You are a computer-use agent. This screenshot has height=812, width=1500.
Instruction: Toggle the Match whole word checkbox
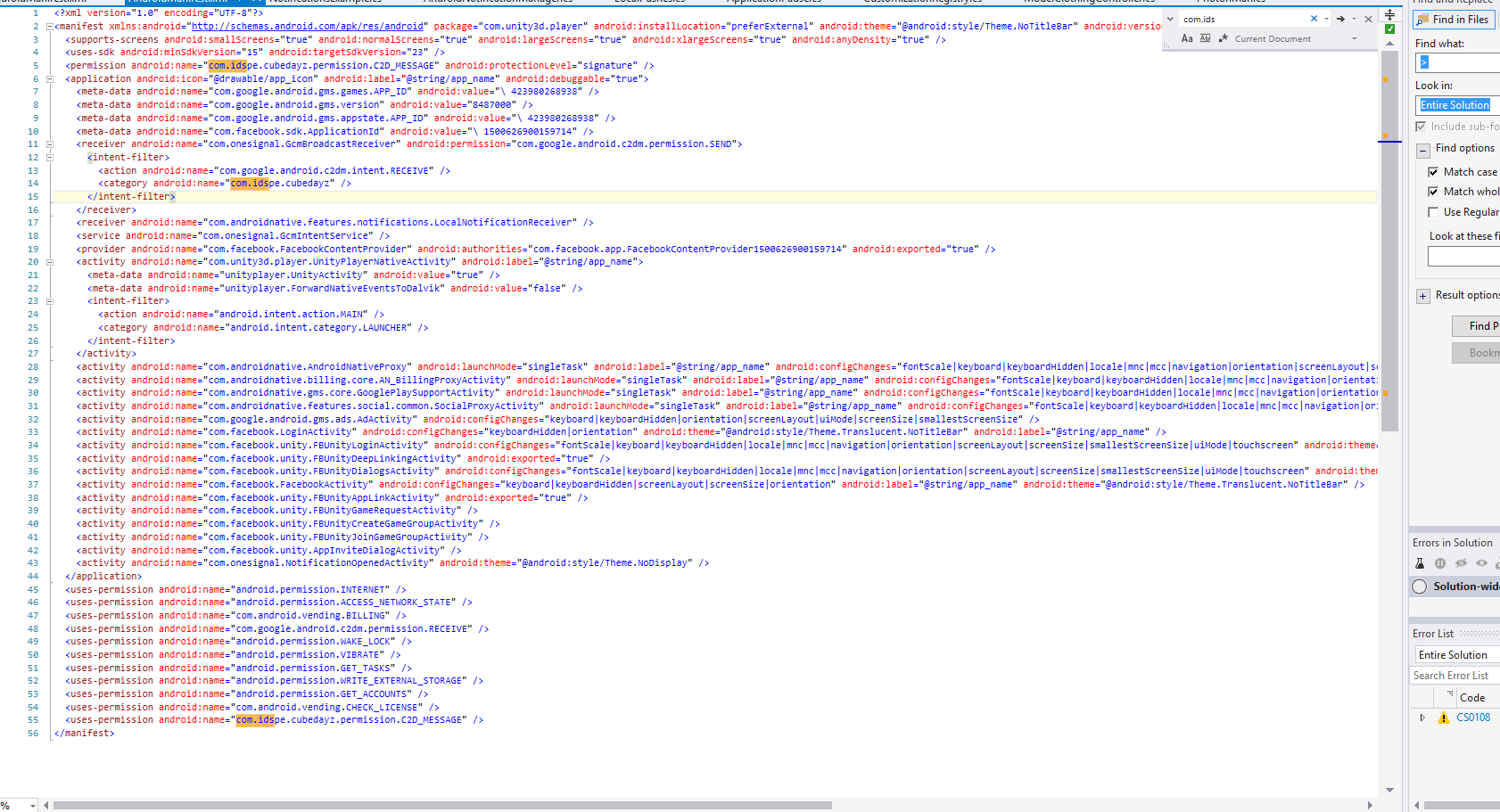click(x=1433, y=192)
